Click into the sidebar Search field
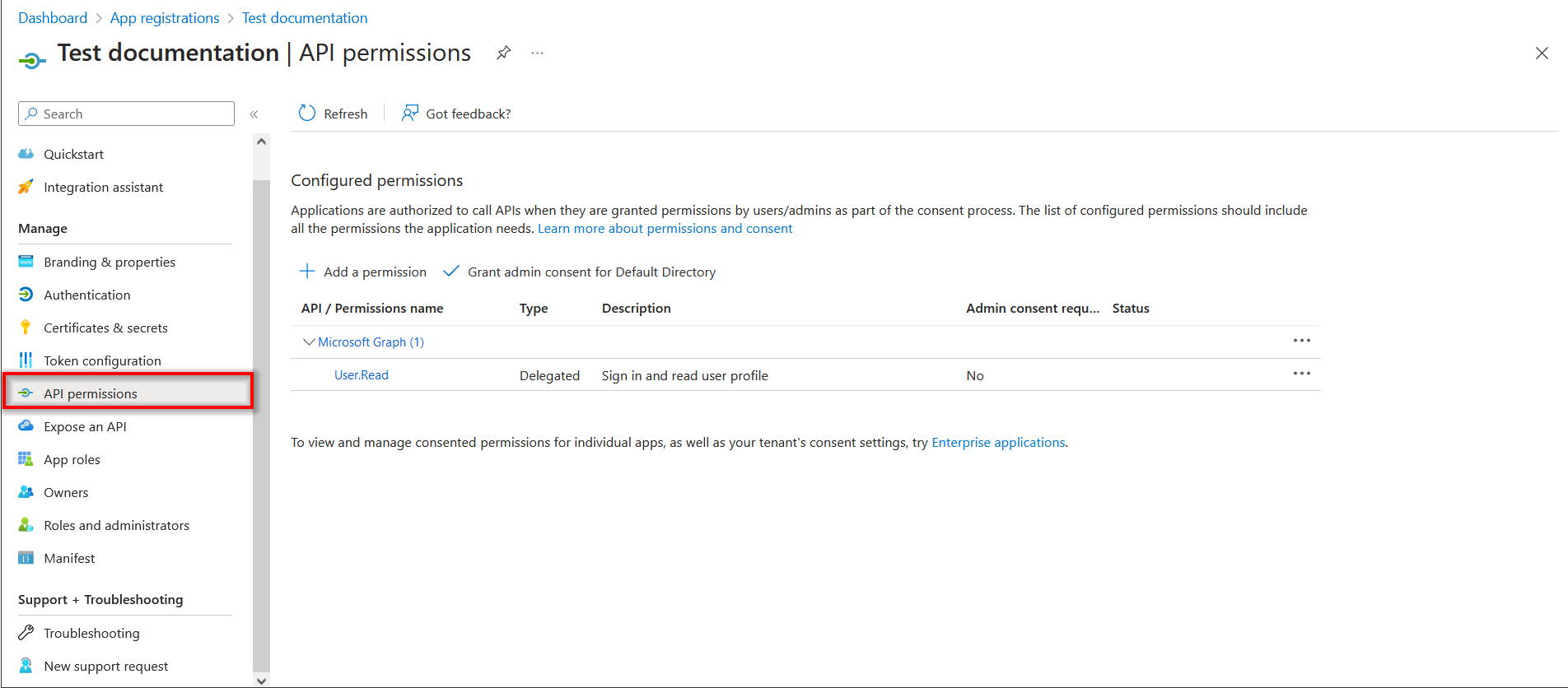Screen dimensions: 1568x688 pos(126,114)
